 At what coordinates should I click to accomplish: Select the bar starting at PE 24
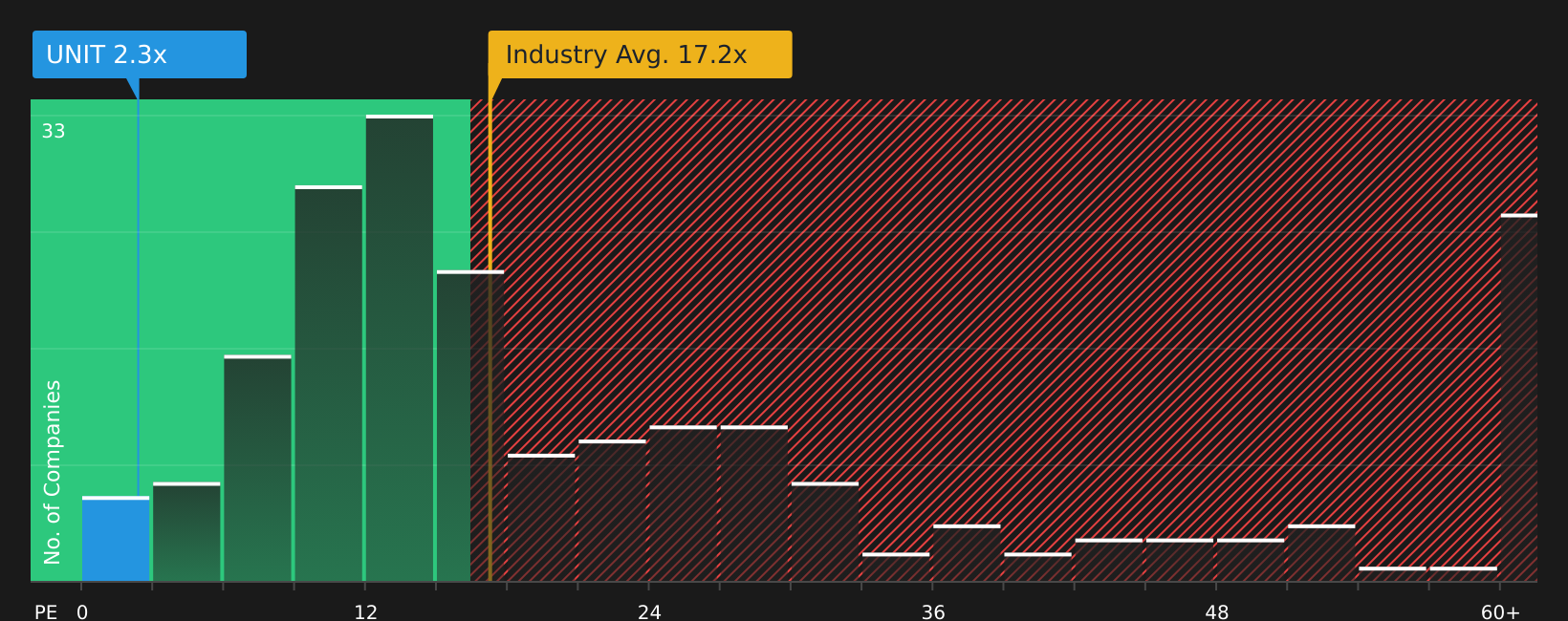(x=684, y=503)
